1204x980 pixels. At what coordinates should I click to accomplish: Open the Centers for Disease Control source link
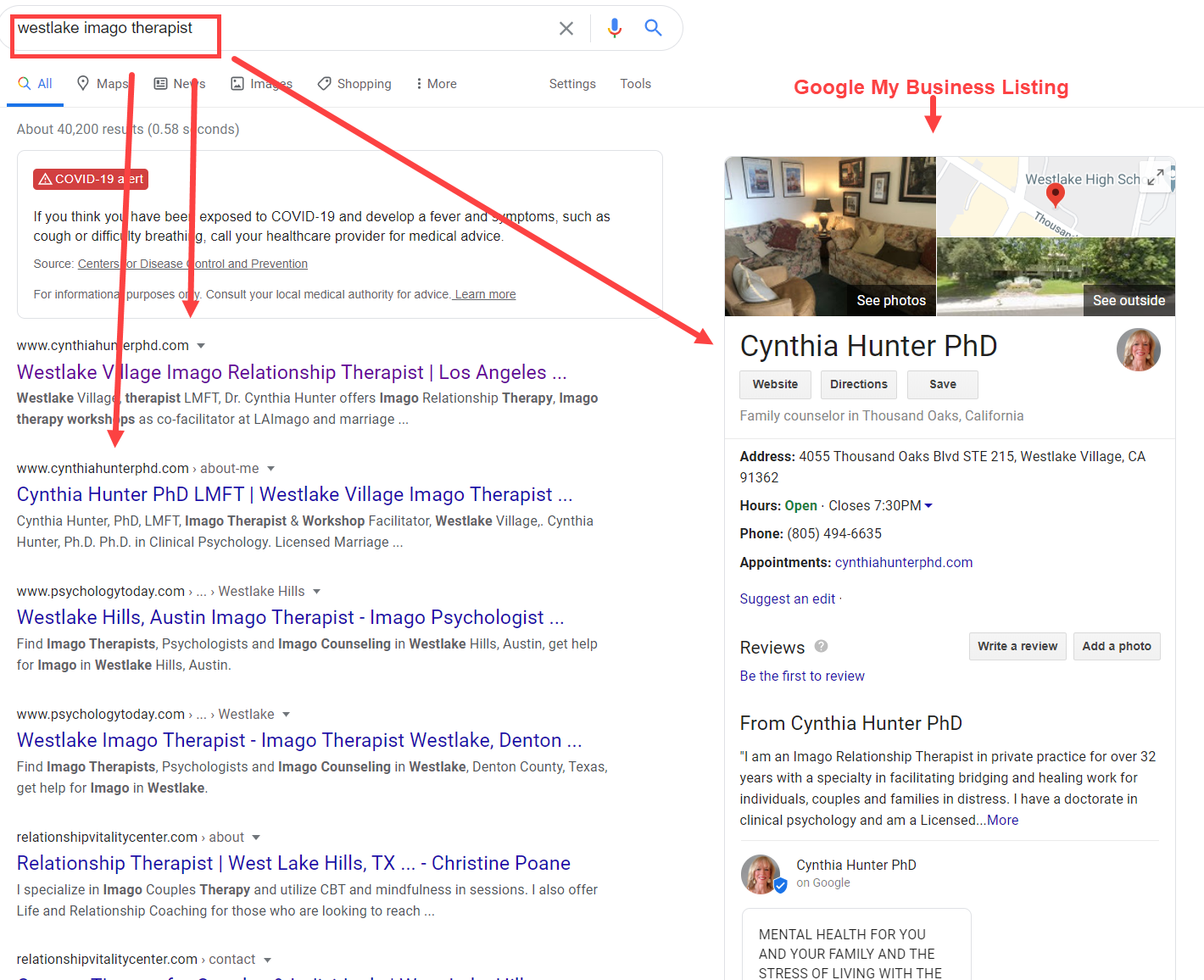tap(192, 264)
